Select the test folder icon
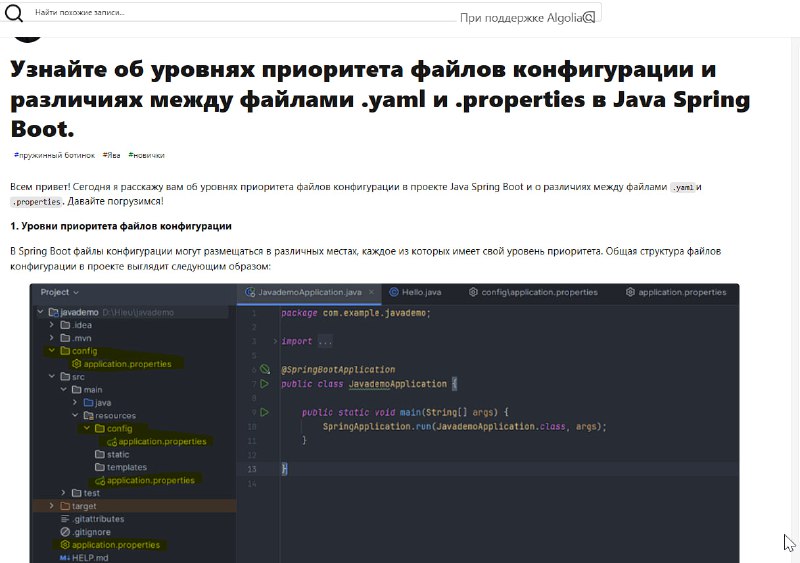The width and height of the screenshot is (800, 563). (x=77, y=493)
